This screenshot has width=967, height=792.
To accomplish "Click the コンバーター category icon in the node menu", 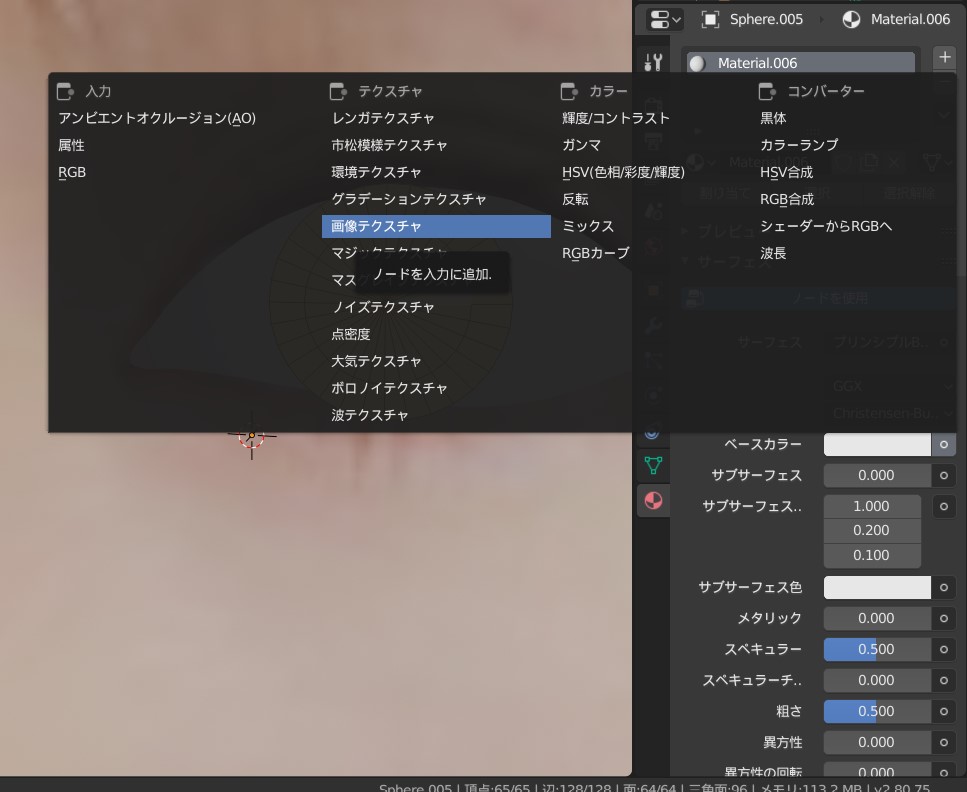I will pos(766,90).
